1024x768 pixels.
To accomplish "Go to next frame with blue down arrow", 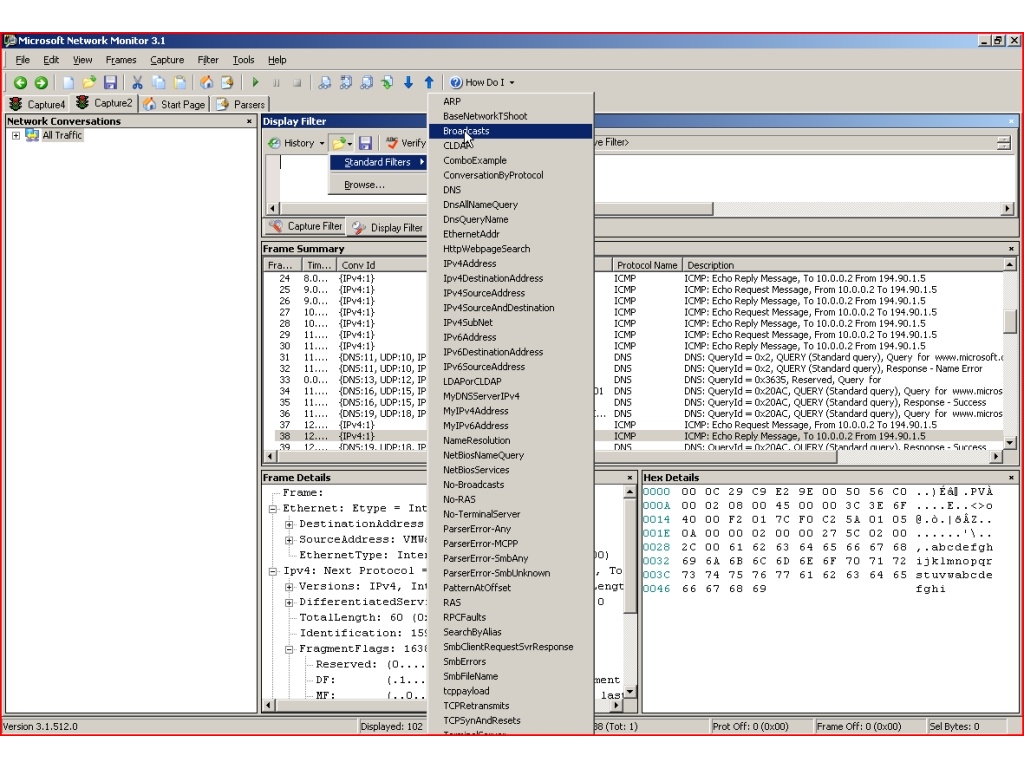I will pos(408,82).
